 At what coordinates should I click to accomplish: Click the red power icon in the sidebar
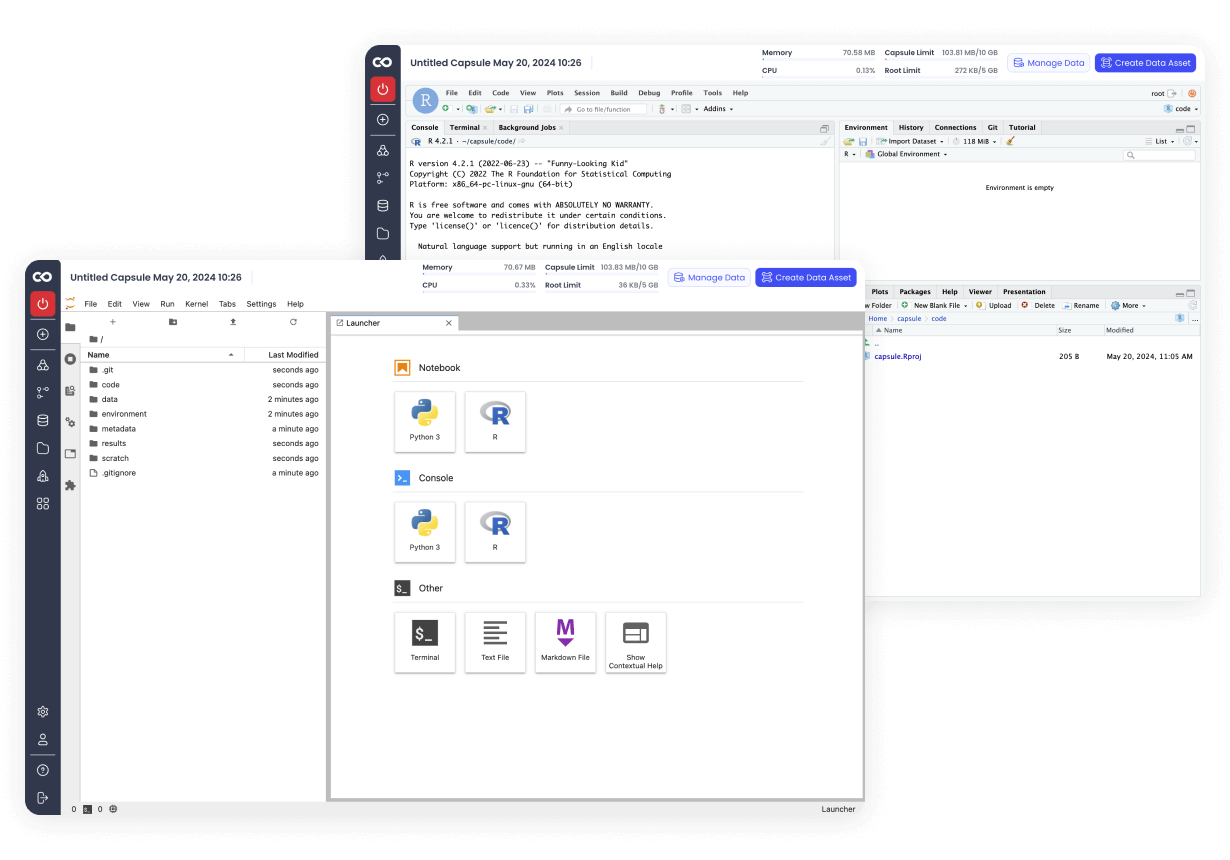[x=42, y=305]
